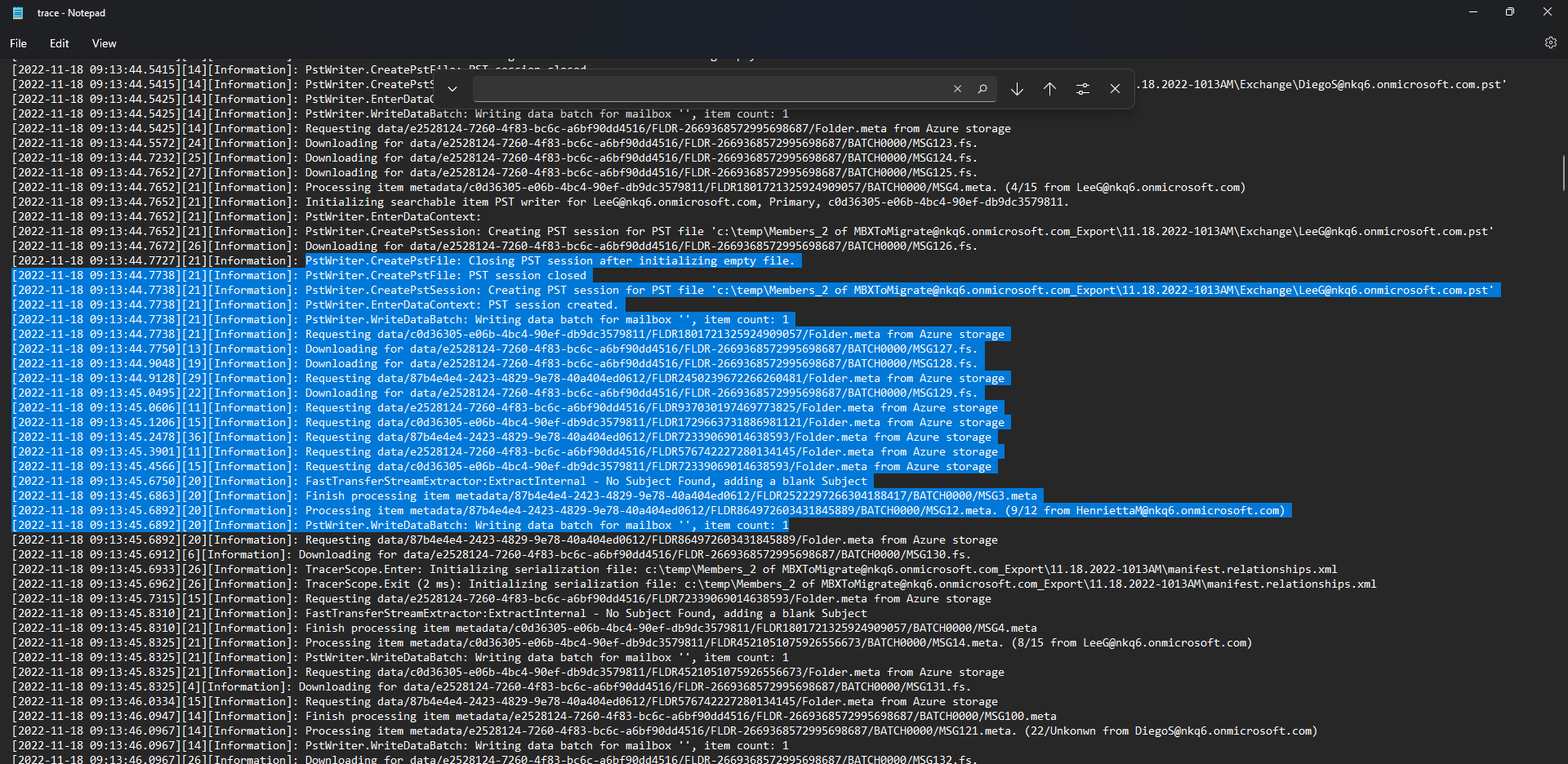Click 'PST session created.' log line
The height and width of the screenshot is (764, 1568).
tap(318, 305)
